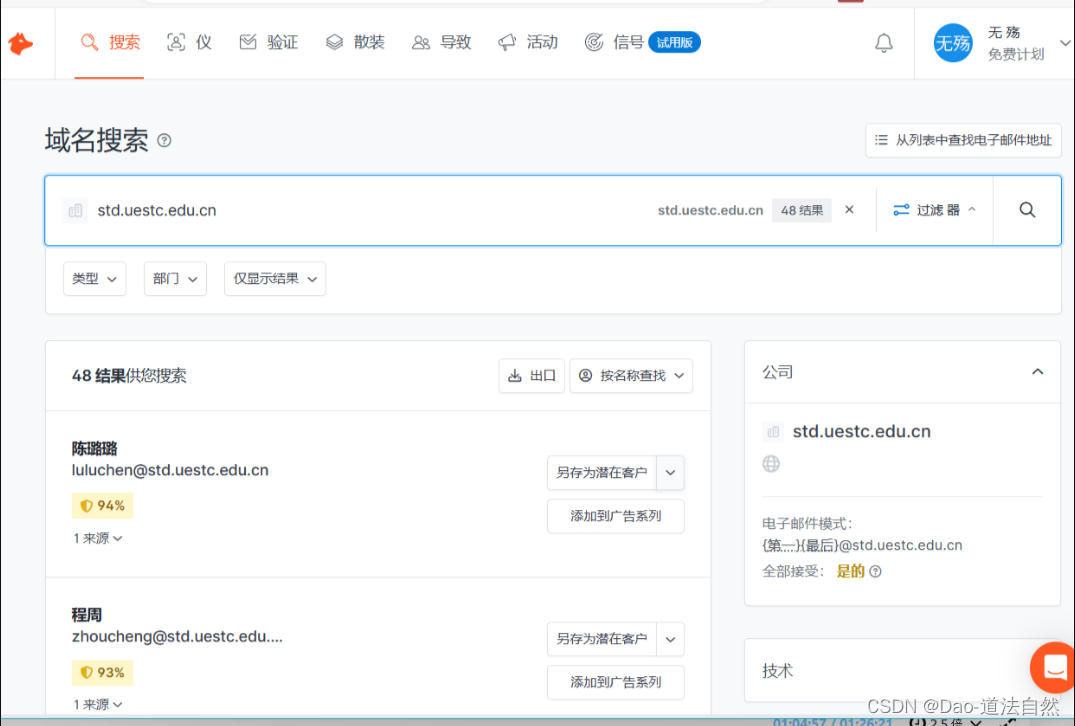1075x726 pixels.
Task: Open the 验证 email verification section
Action: click(x=268, y=42)
